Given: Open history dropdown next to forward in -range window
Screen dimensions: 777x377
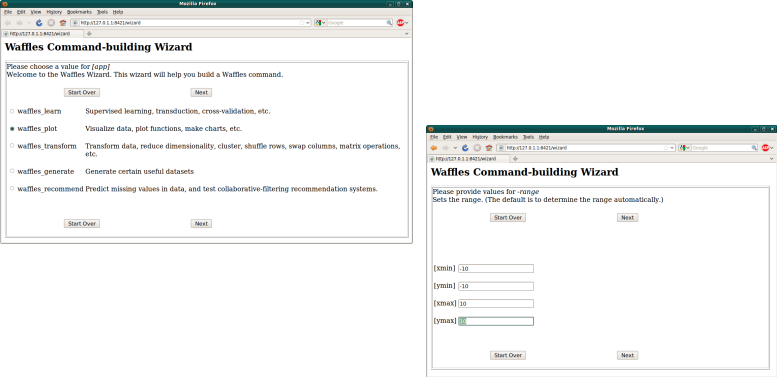Looking at the screenshot, I should [x=455, y=148].
